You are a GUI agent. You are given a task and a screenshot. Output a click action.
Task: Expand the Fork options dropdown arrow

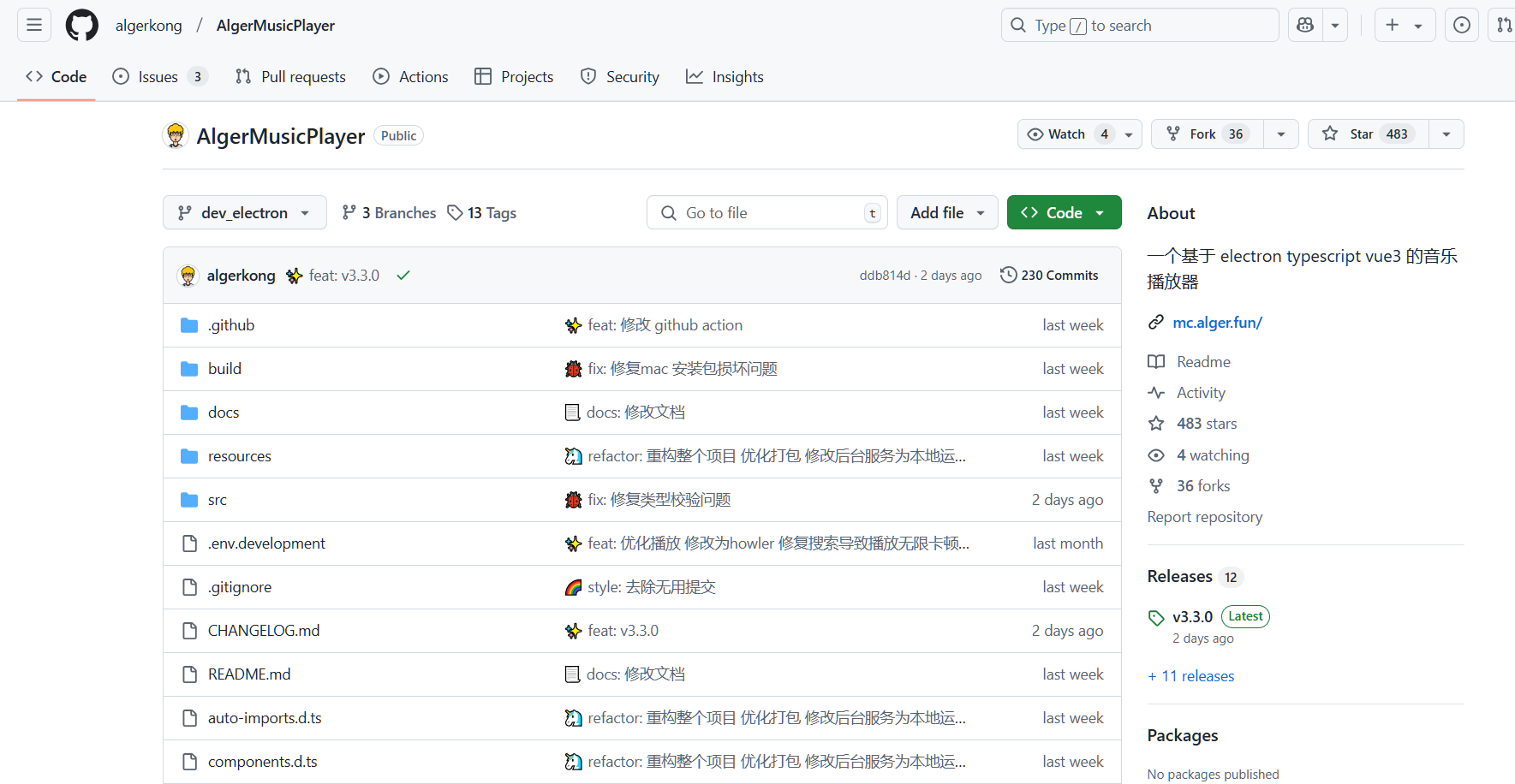point(1281,134)
